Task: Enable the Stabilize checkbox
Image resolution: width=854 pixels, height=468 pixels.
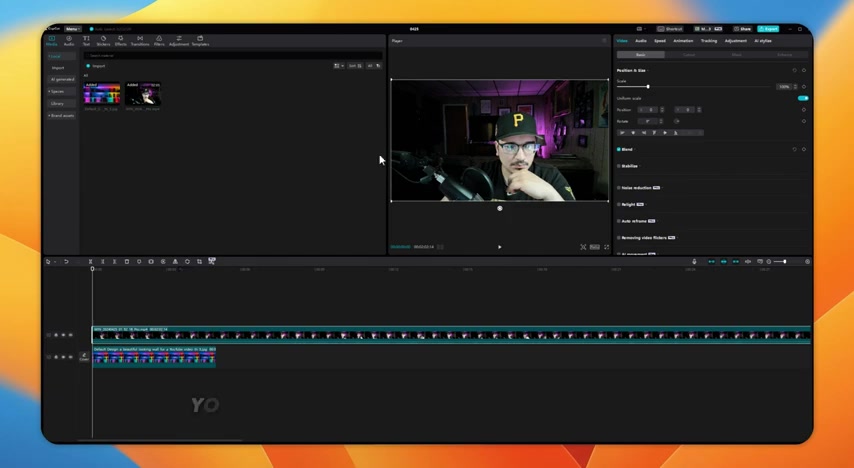Action: coord(619,166)
